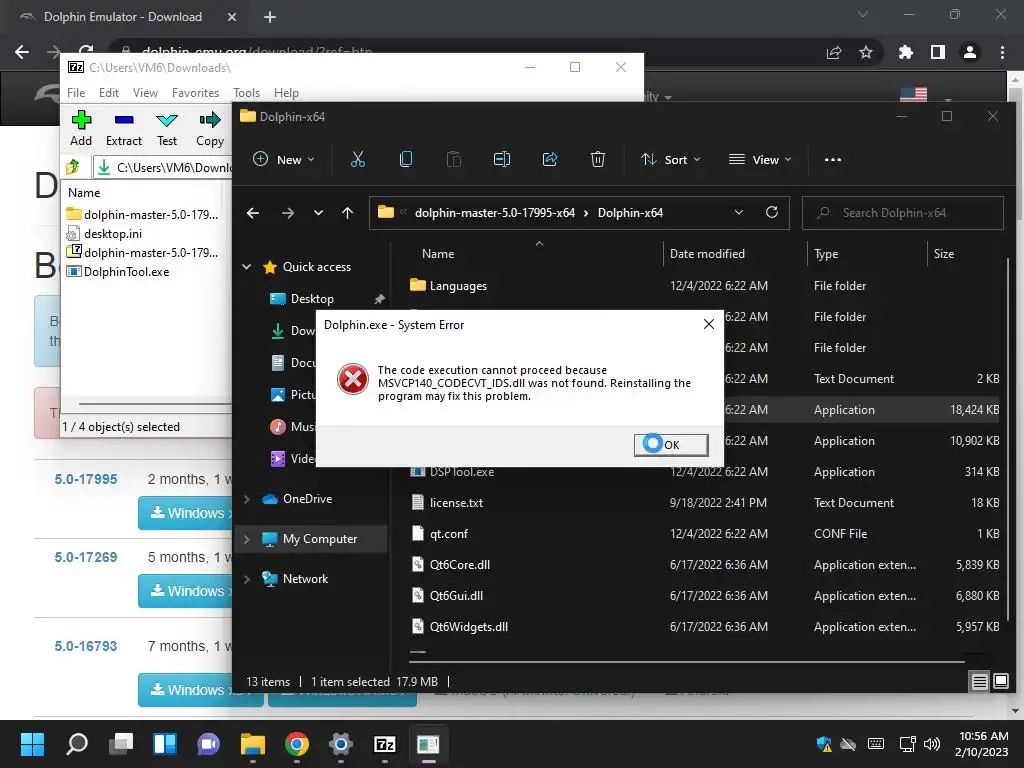Open recent locations chevron in Explorer
Image resolution: width=1024 pixels, height=768 pixels.
[318, 213]
